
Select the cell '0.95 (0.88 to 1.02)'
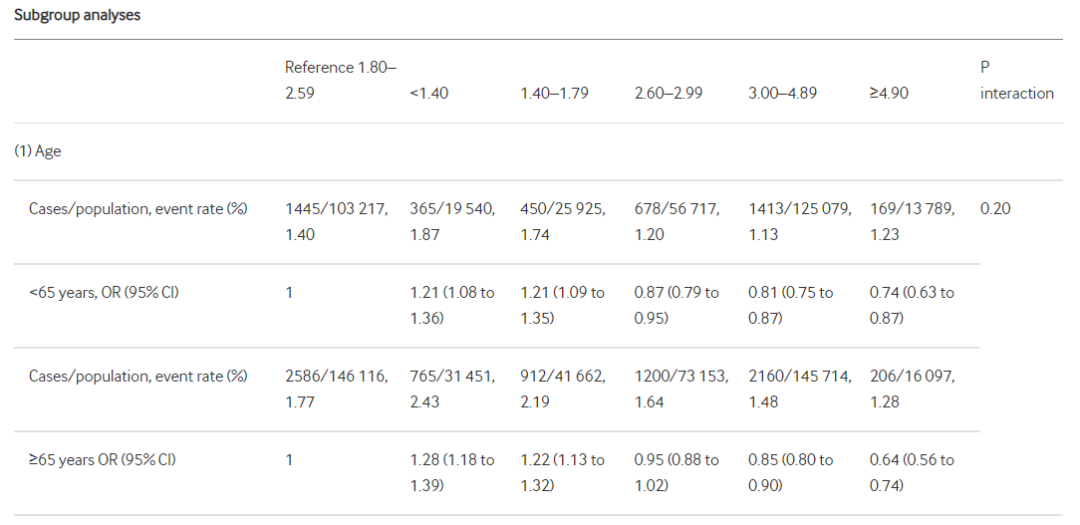pos(676,473)
